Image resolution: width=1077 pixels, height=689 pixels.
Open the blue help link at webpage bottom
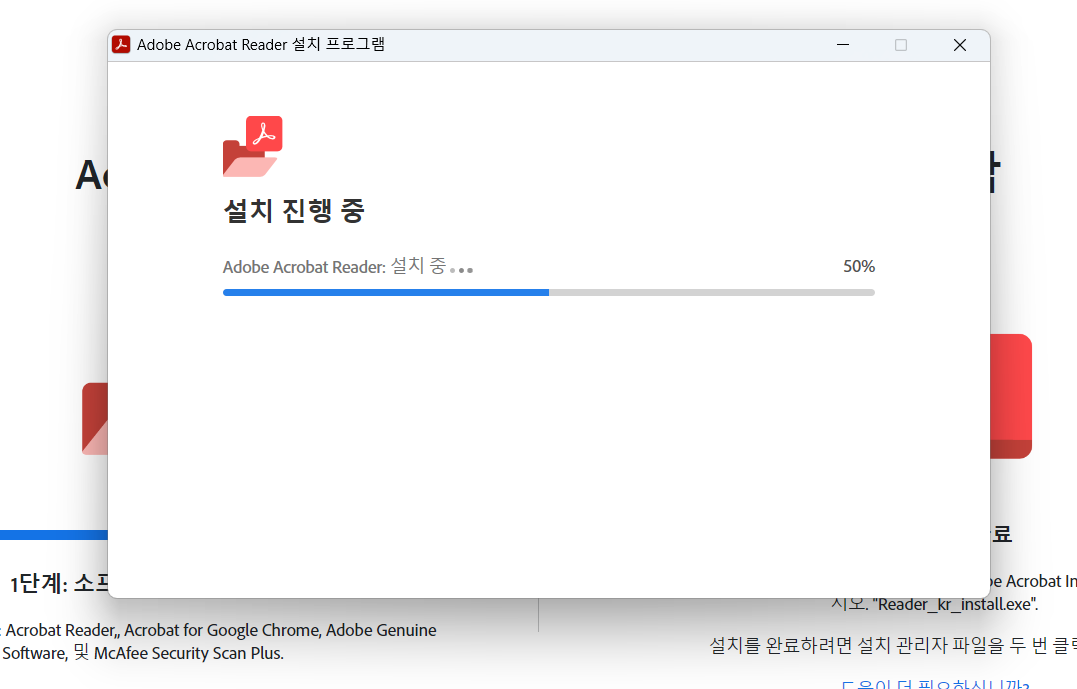click(935, 684)
